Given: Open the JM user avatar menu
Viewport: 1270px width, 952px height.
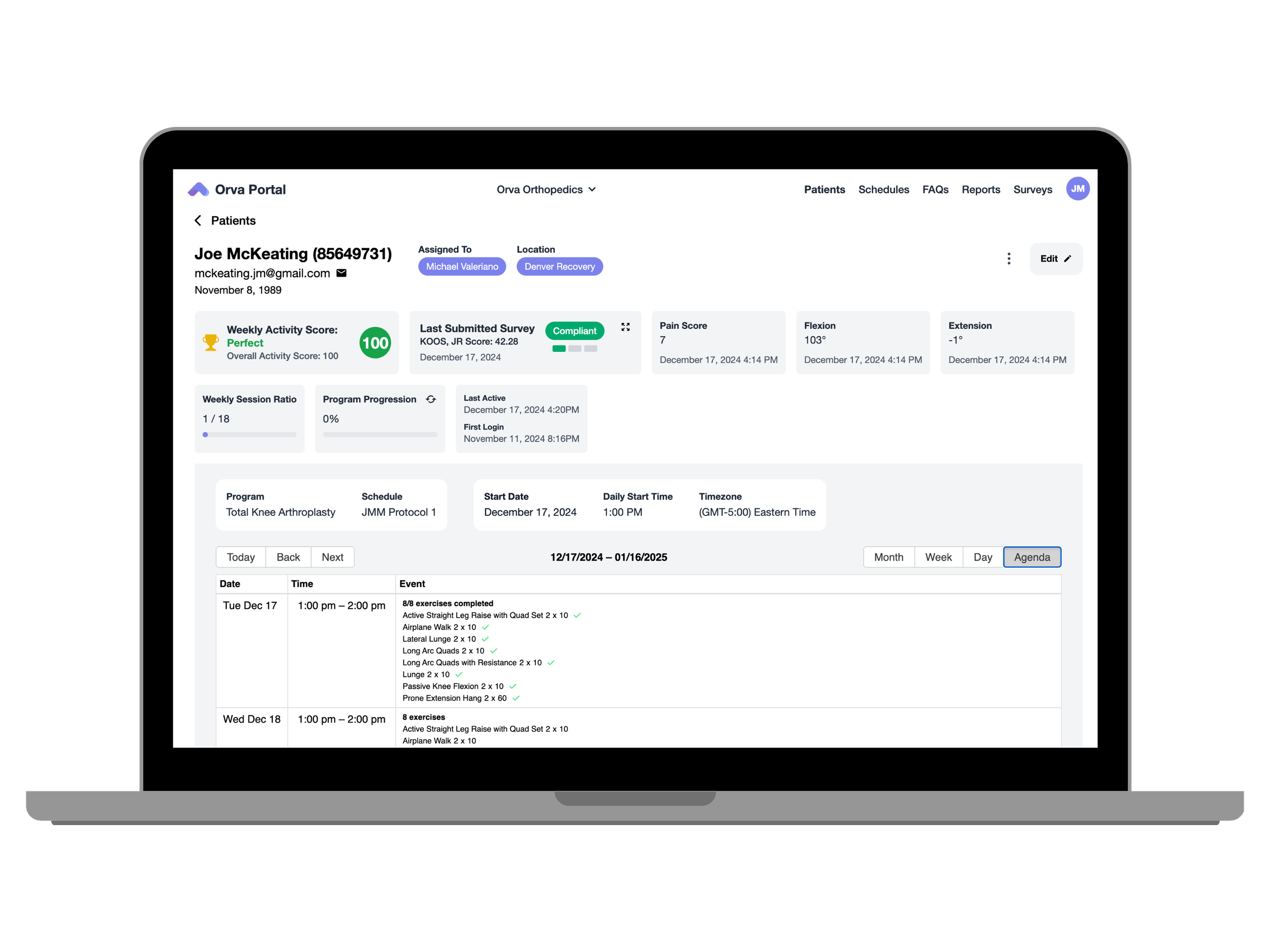Looking at the screenshot, I should [x=1077, y=189].
